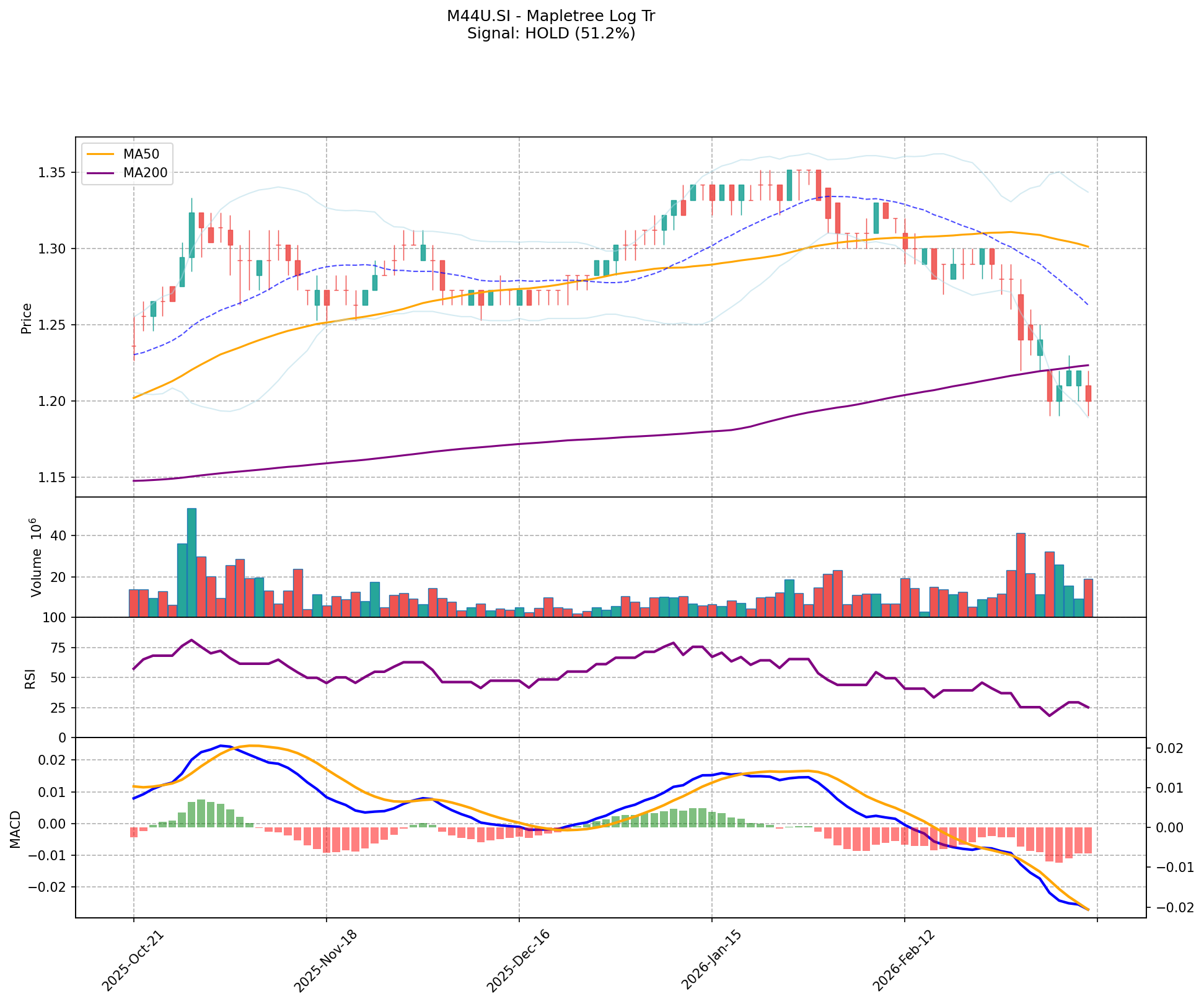Click the Signal: HOLD (51.2%) text
This screenshot has width=1204, height=1004.
pyautogui.click(x=550, y=33)
